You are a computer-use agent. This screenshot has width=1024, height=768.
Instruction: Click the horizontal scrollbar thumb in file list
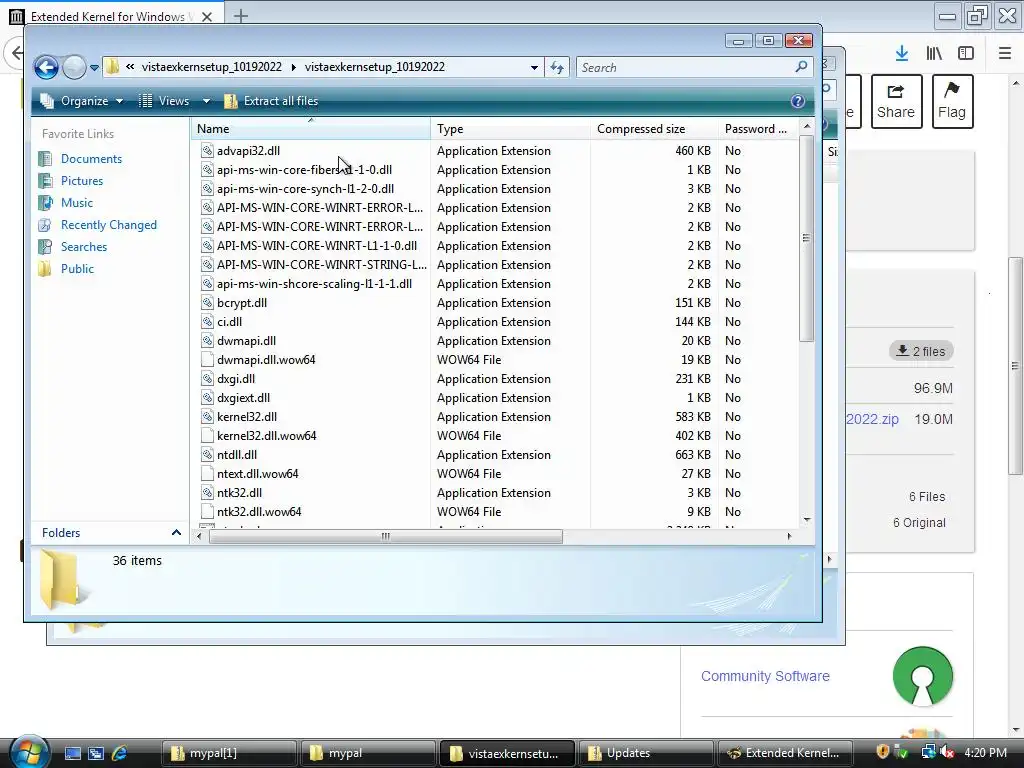pyautogui.click(x=385, y=537)
